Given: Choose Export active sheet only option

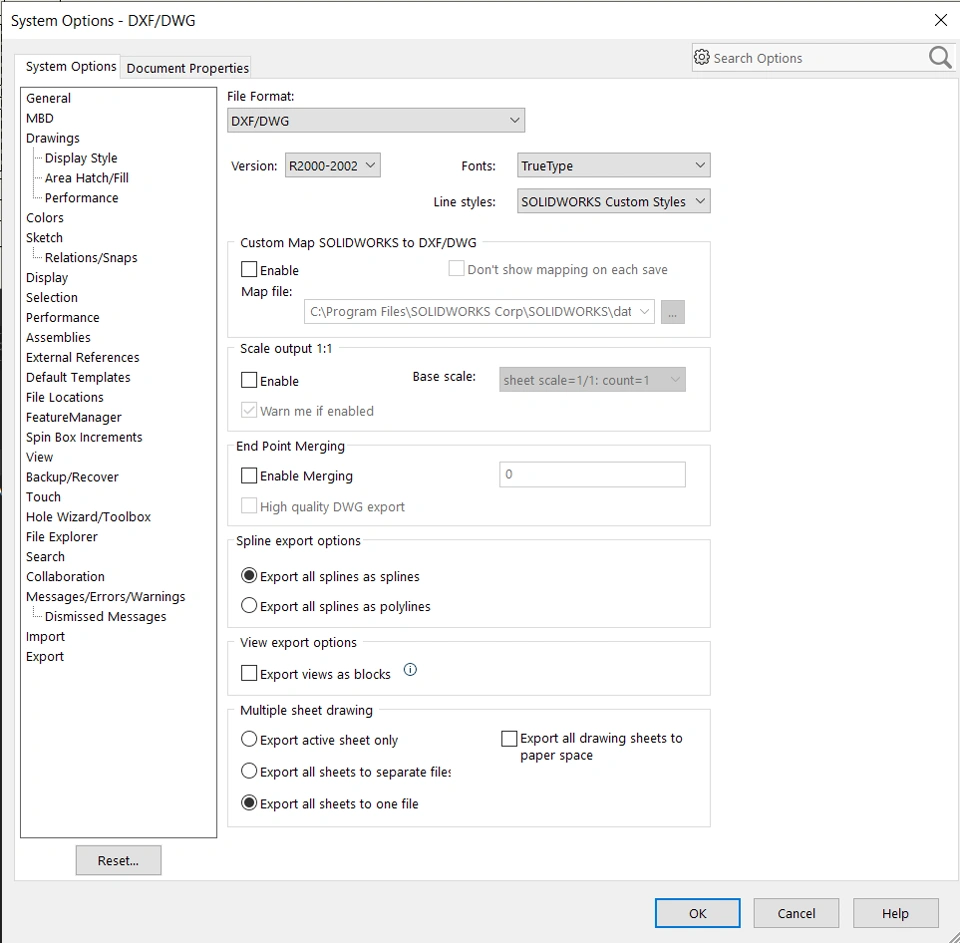Looking at the screenshot, I should (x=249, y=739).
